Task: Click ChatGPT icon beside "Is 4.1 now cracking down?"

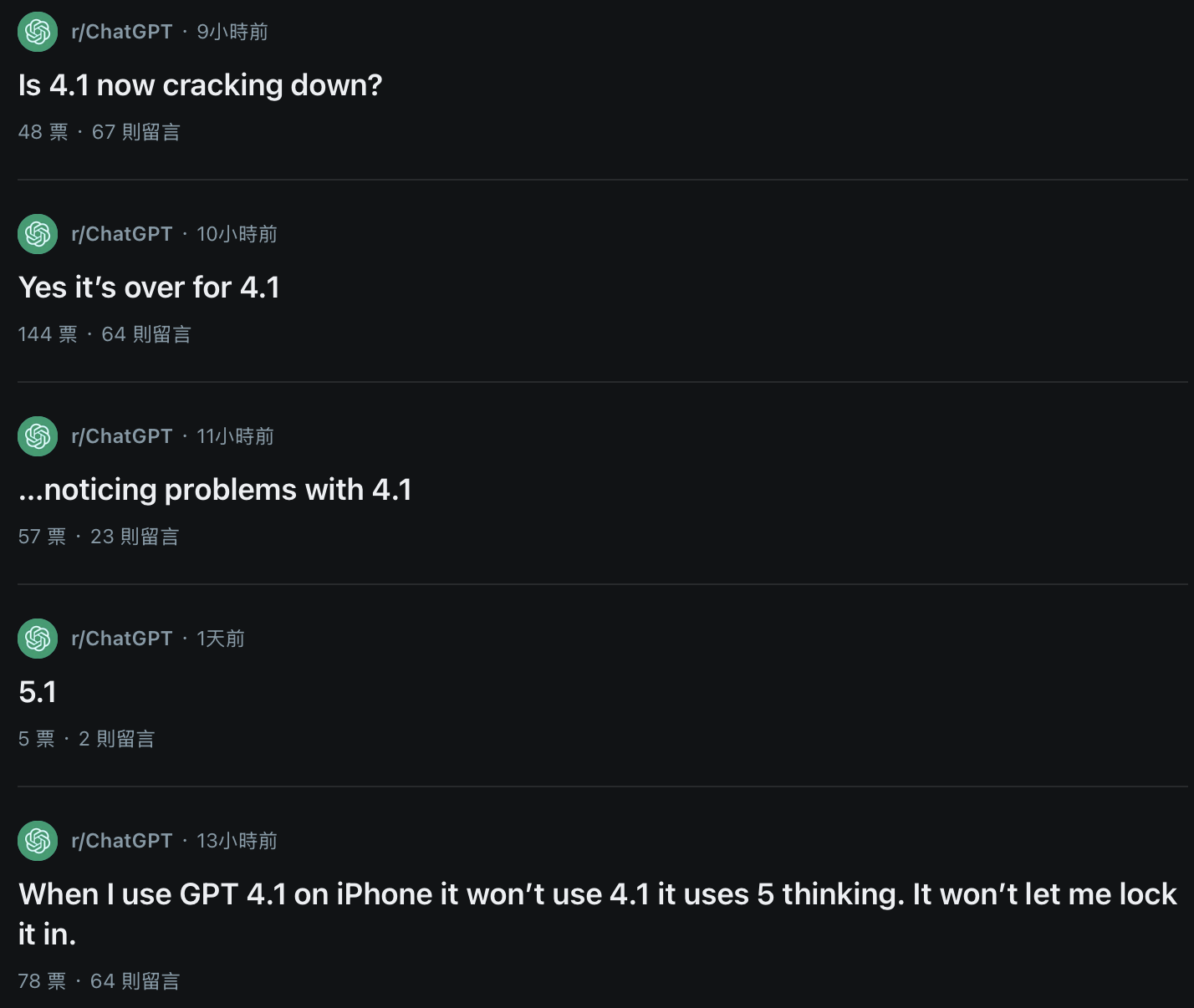Action: (38, 32)
